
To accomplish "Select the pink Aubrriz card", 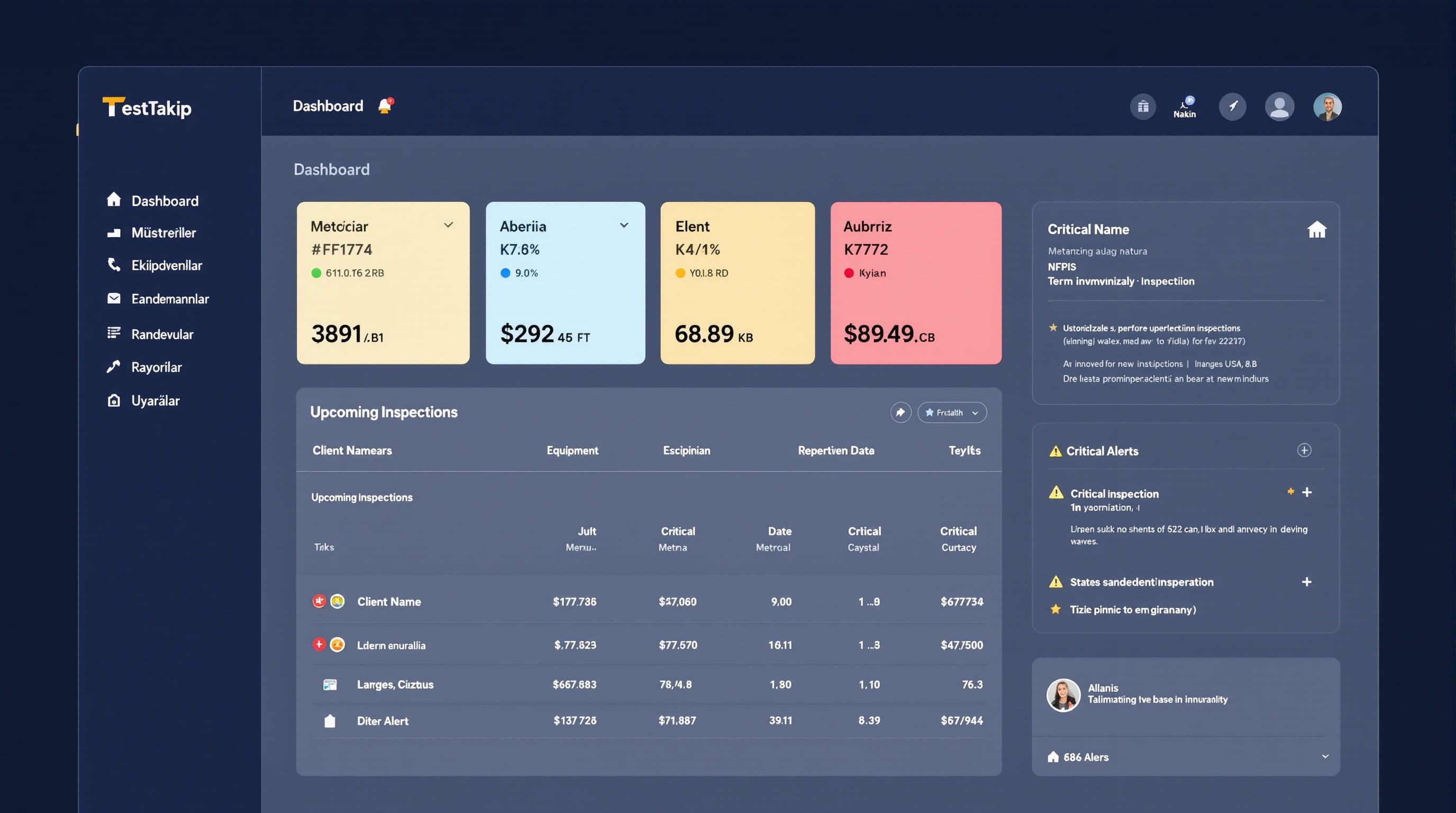I will coord(916,283).
